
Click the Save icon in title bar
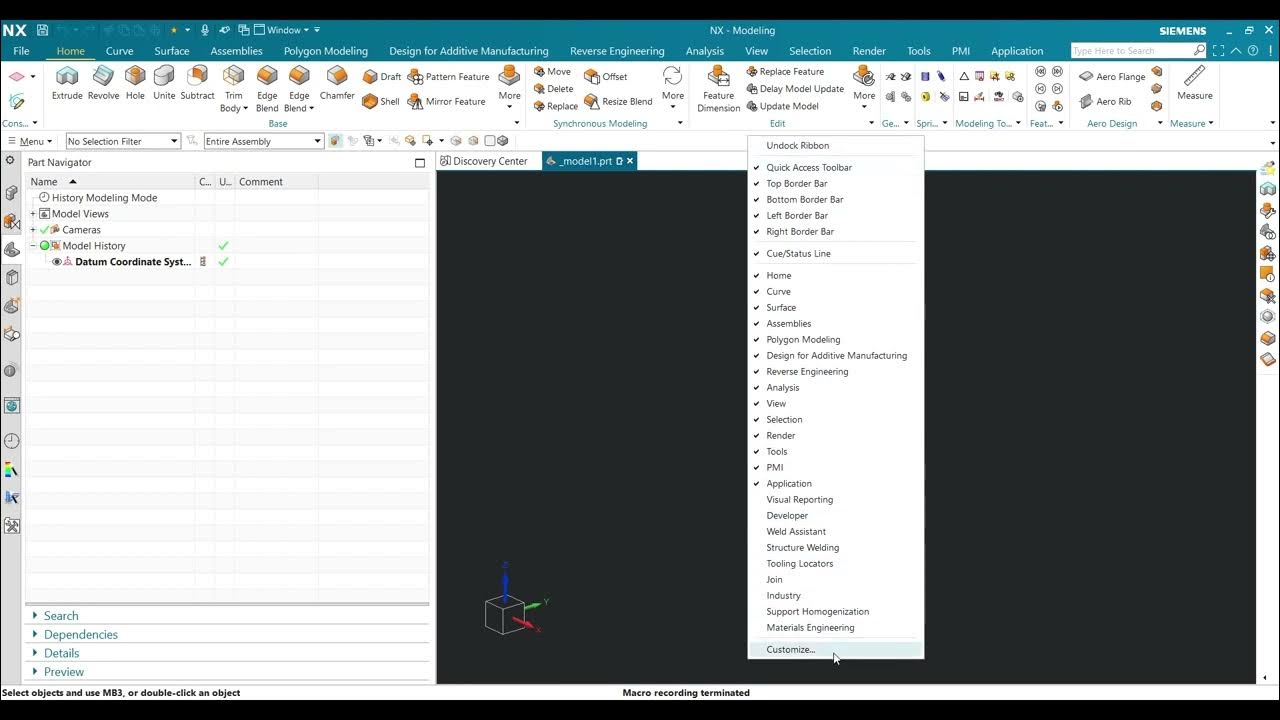tap(43, 30)
